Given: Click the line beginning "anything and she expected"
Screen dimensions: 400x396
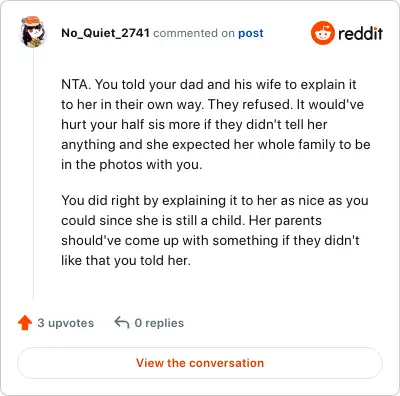Looking at the screenshot, I should click(x=216, y=145).
